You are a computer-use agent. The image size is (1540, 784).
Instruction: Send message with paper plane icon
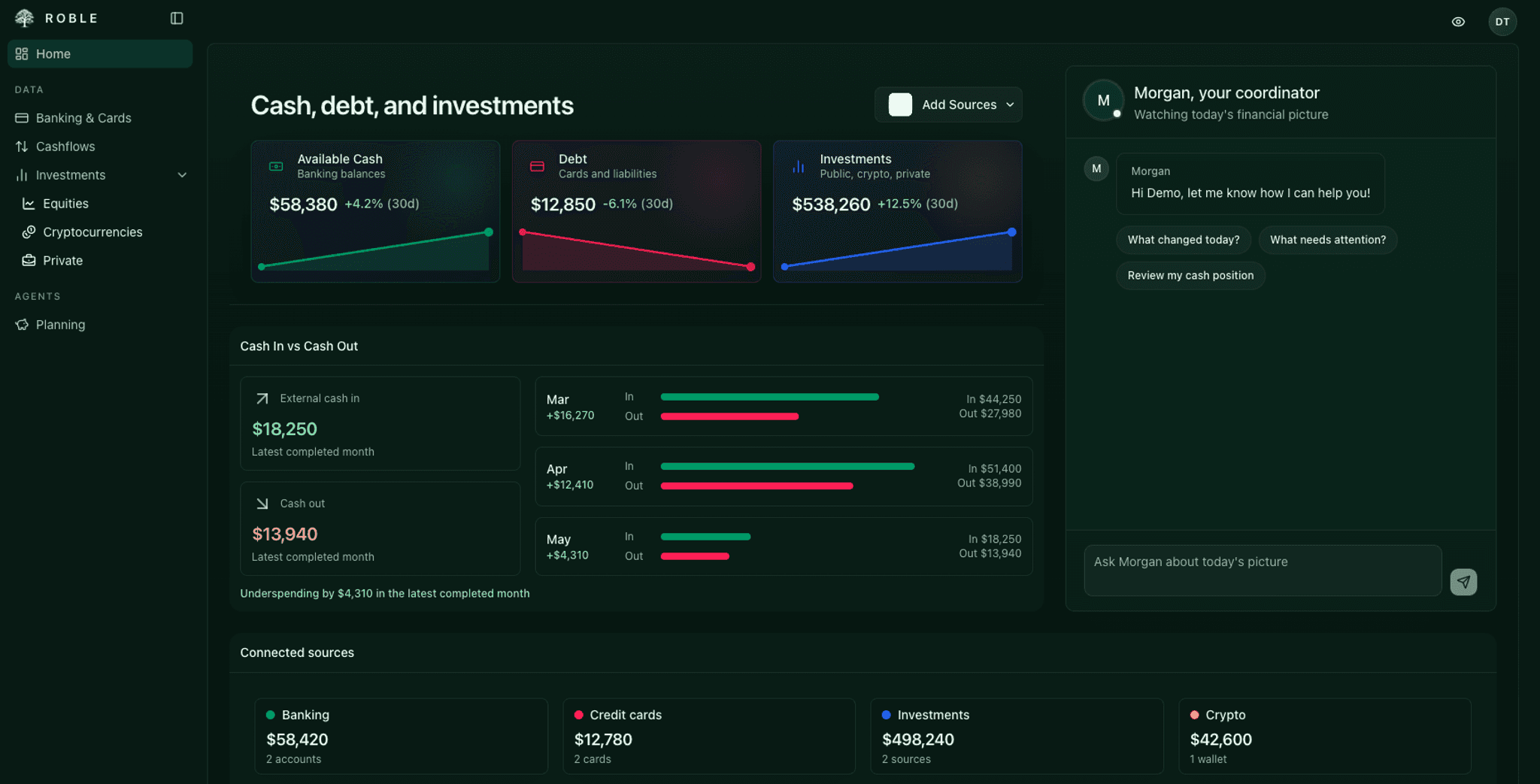(1463, 582)
